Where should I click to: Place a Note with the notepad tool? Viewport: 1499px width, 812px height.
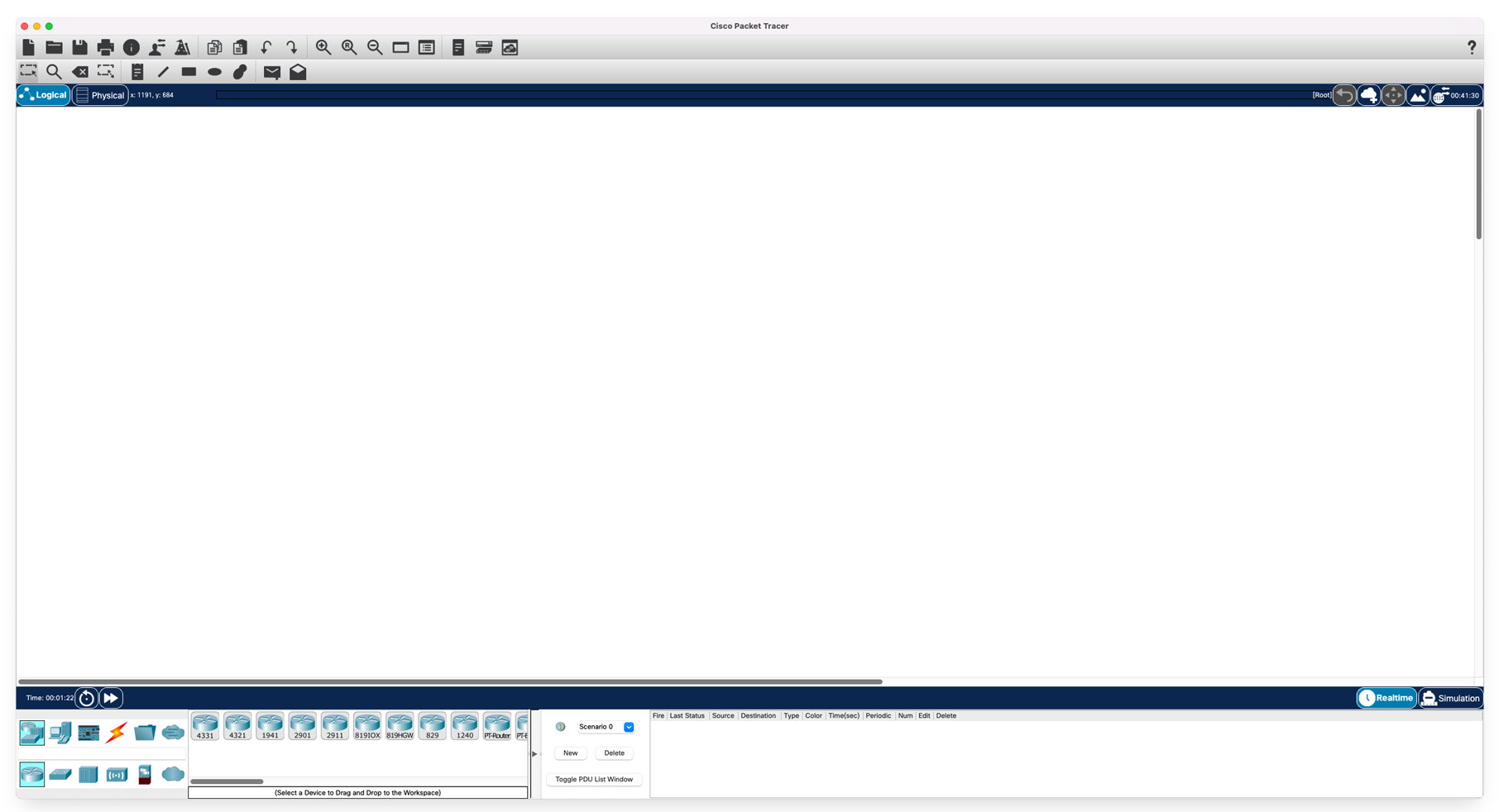pos(137,72)
